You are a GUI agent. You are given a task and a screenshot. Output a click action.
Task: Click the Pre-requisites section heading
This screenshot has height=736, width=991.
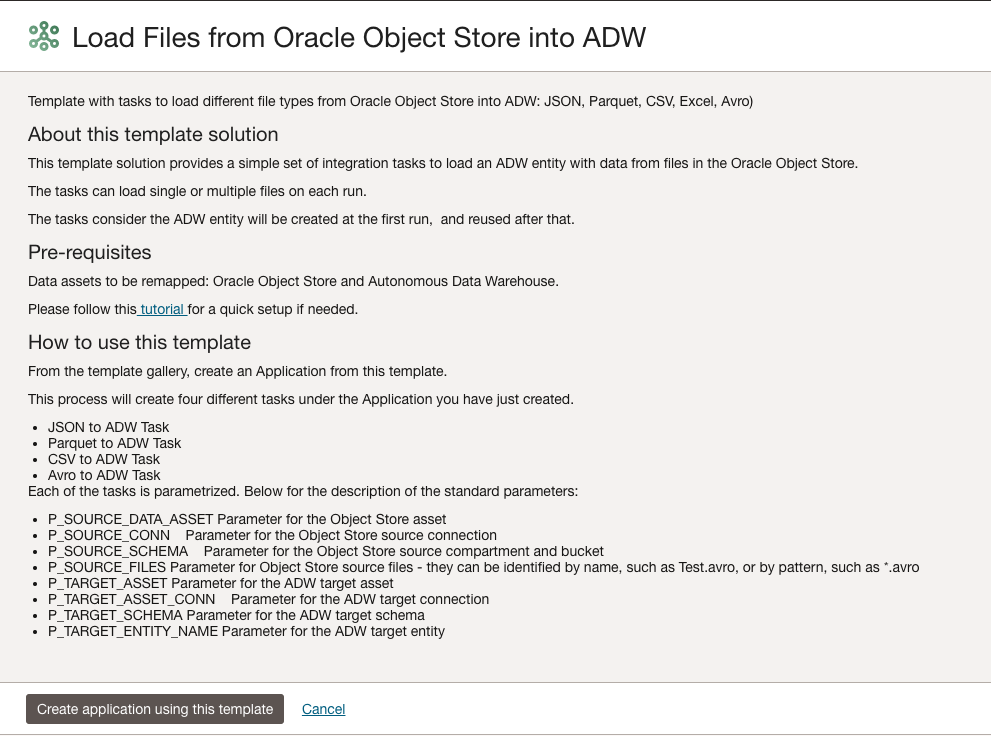pos(89,252)
